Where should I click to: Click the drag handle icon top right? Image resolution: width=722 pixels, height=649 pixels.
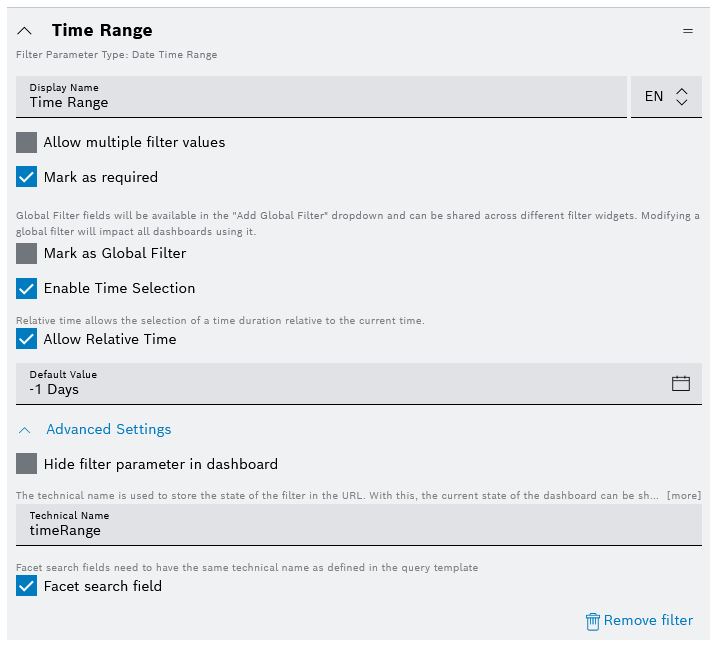tap(687, 31)
